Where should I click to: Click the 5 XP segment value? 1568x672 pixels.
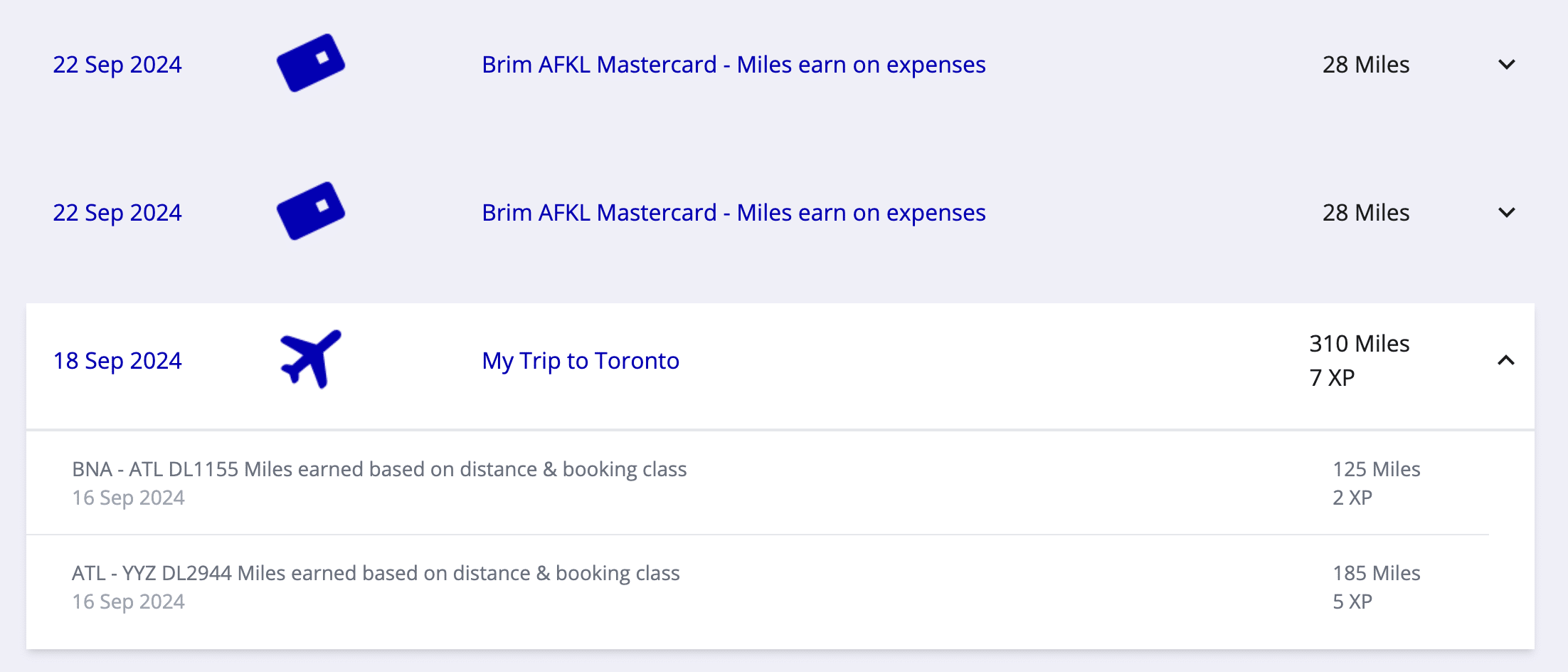tap(1352, 602)
